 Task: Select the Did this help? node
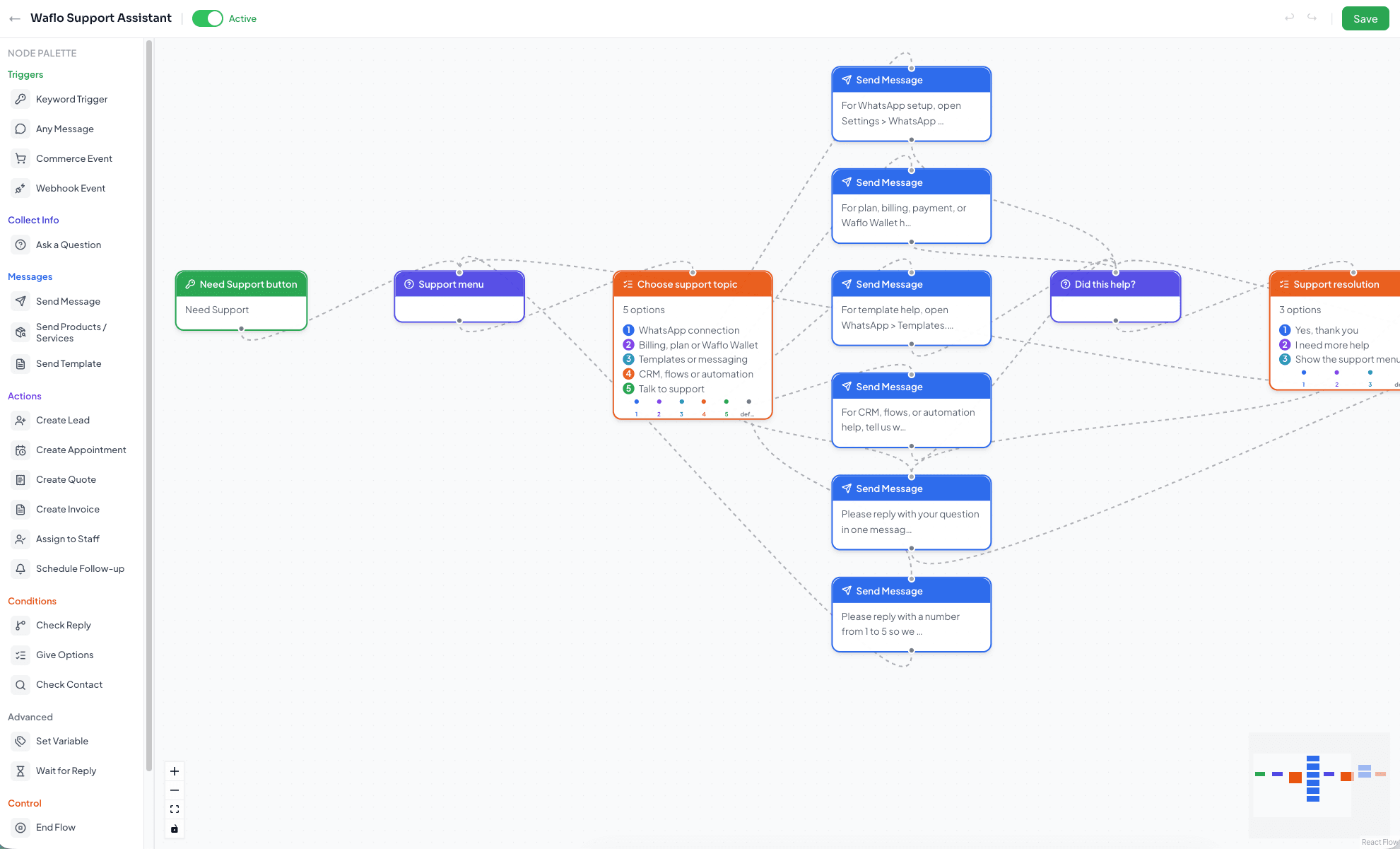click(1115, 297)
